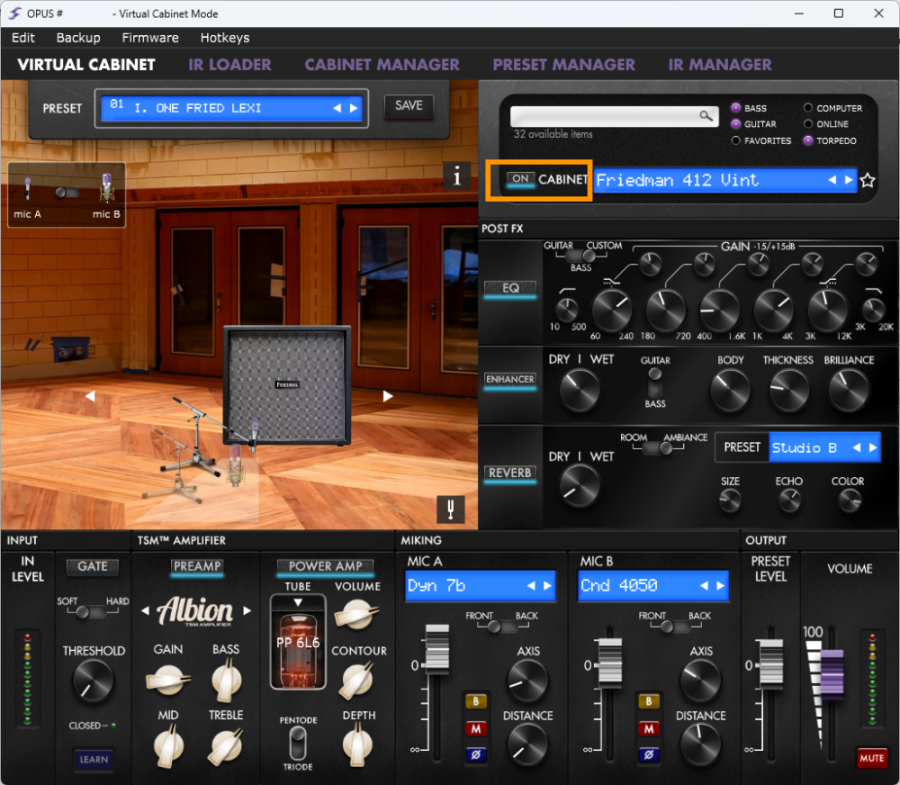Toggle the EQ section button
Screen dimensions: 900x785
point(510,288)
